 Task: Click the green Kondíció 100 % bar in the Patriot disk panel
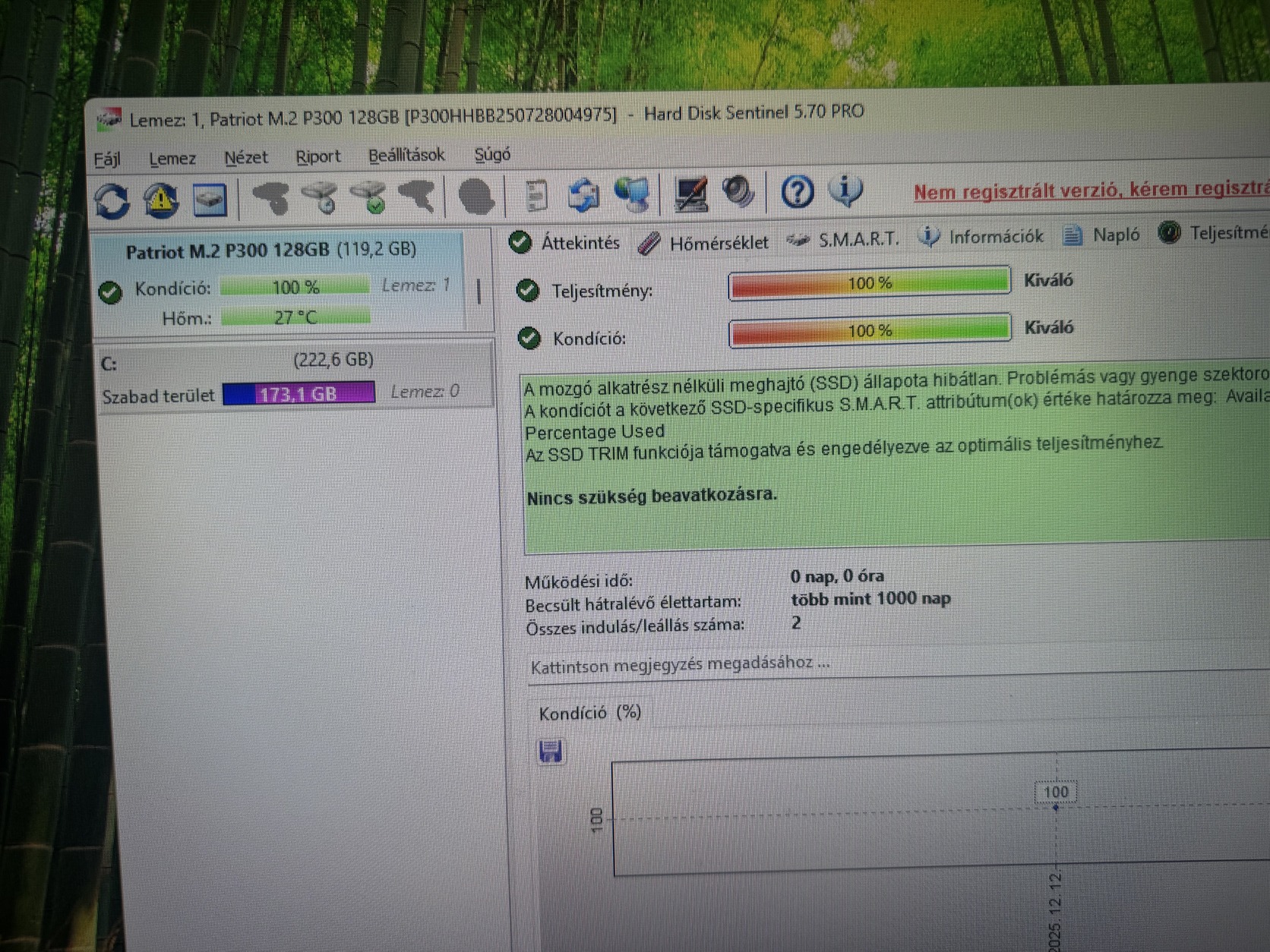295,287
